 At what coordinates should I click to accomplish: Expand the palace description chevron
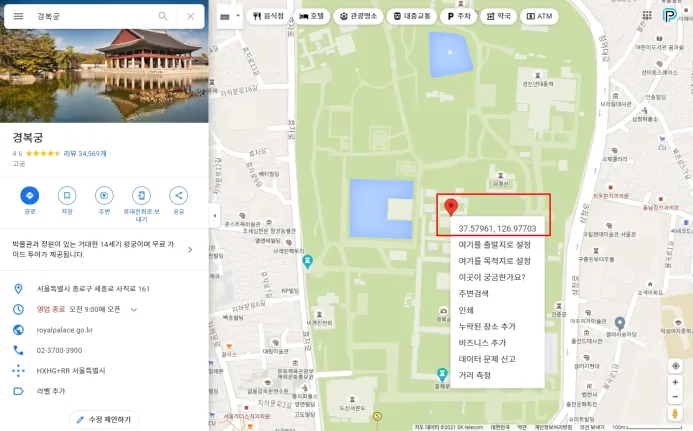click(x=190, y=250)
